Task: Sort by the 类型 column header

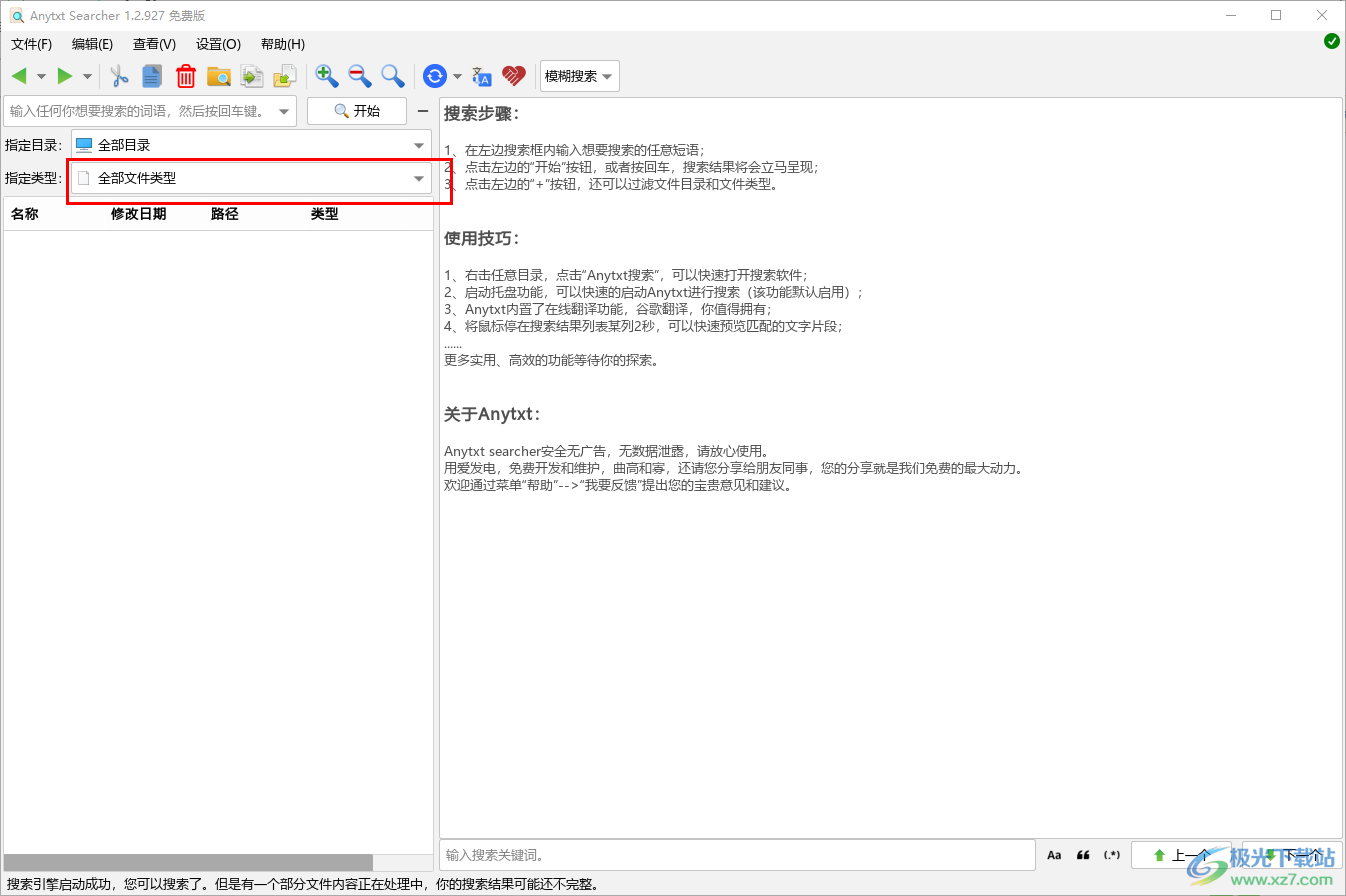Action: click(325, 214)
